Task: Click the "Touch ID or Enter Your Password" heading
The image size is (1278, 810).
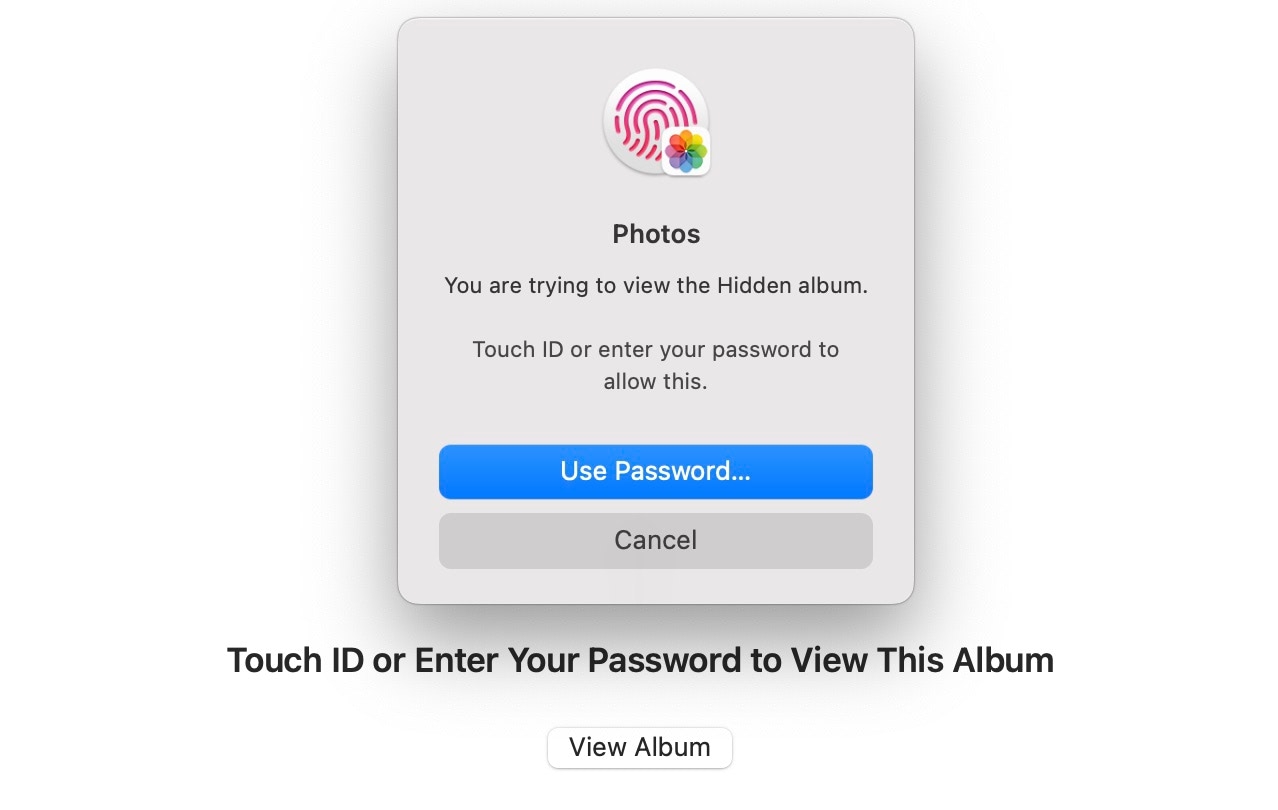Action: [640, 661]
